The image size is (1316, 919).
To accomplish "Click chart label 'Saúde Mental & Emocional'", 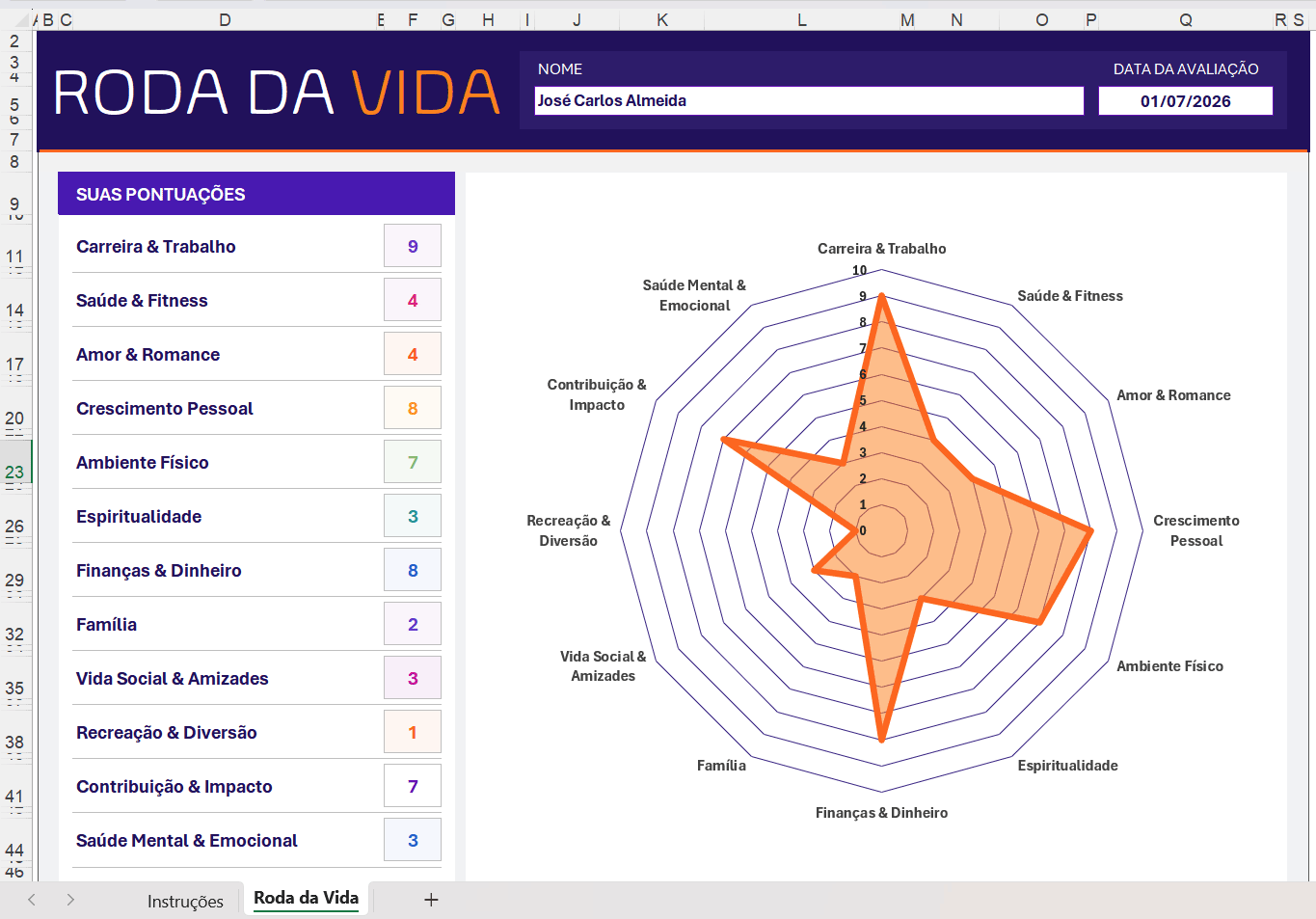I will 694,295.
